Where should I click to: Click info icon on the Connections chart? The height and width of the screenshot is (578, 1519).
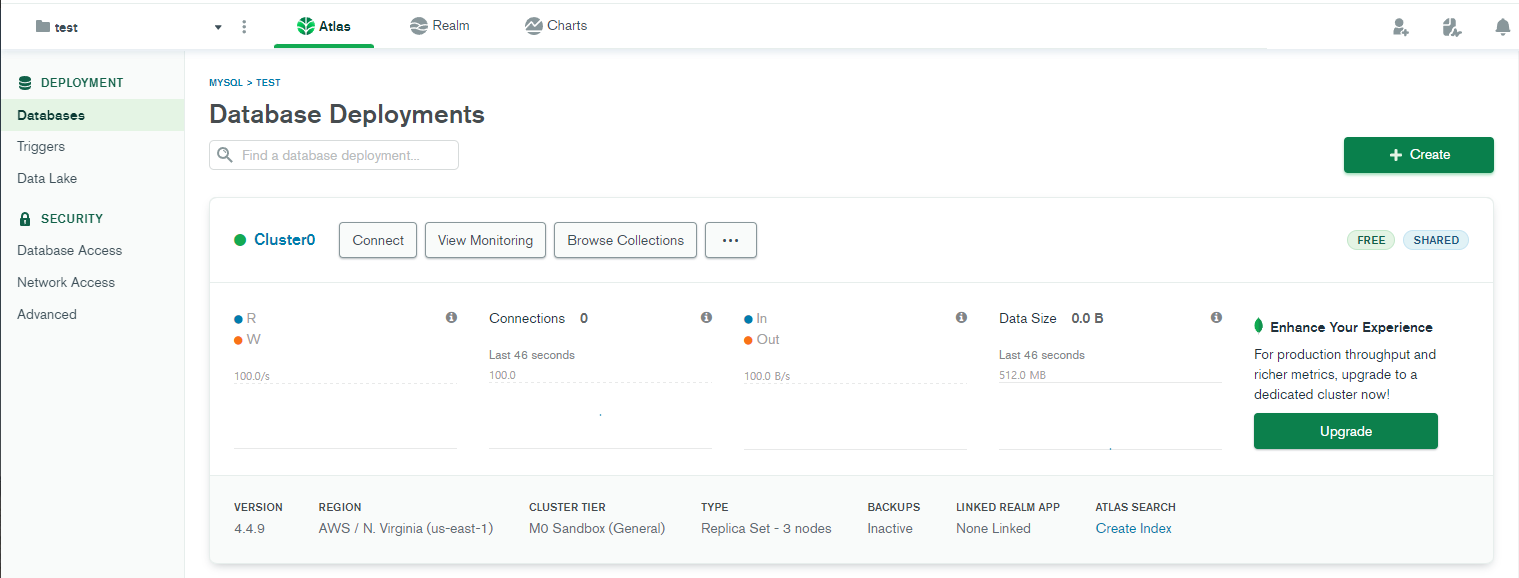(706, 318)
